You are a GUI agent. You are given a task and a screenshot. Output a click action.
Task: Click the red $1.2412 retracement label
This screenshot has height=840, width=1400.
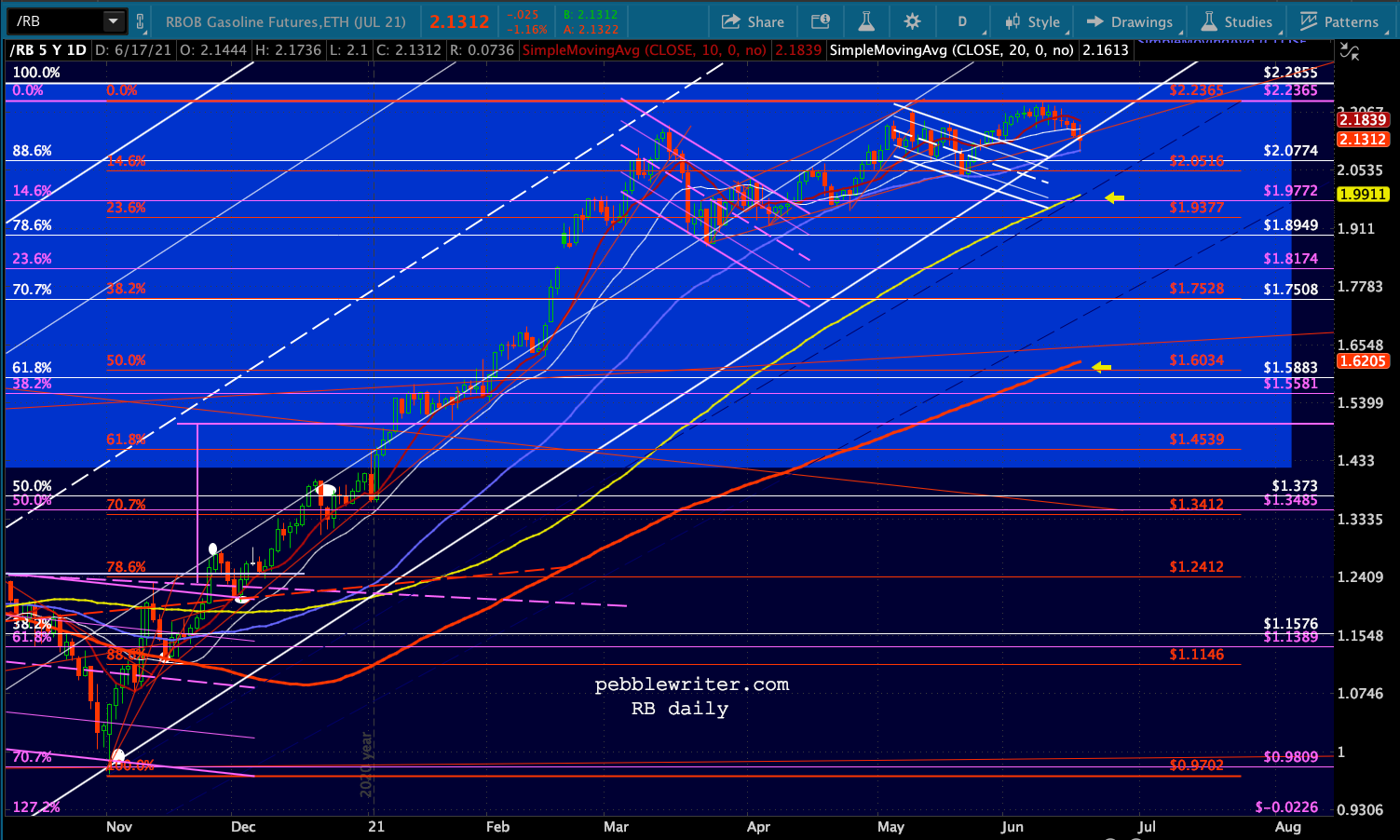tap(1197, 566)
